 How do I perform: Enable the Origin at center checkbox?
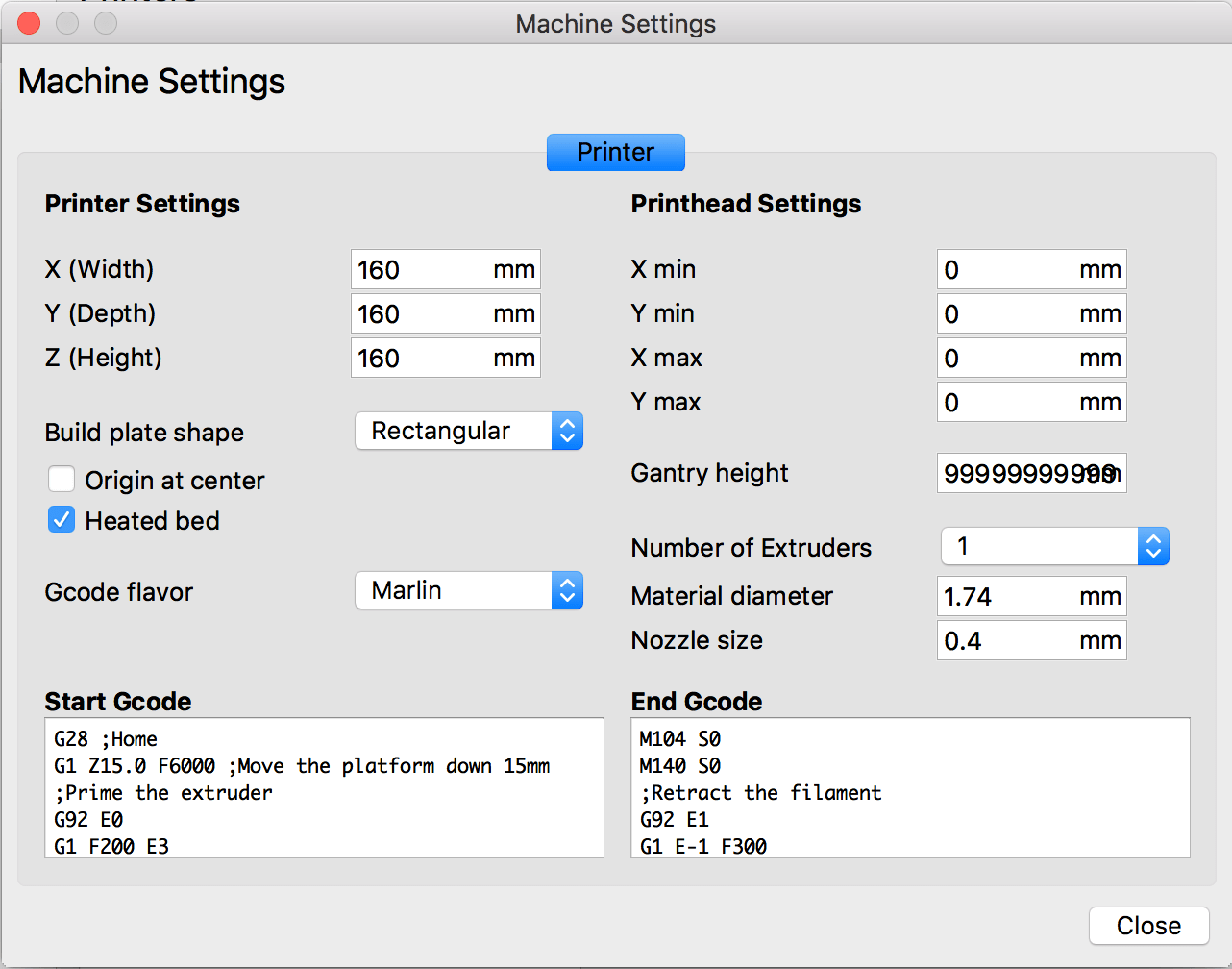(62, 479)
